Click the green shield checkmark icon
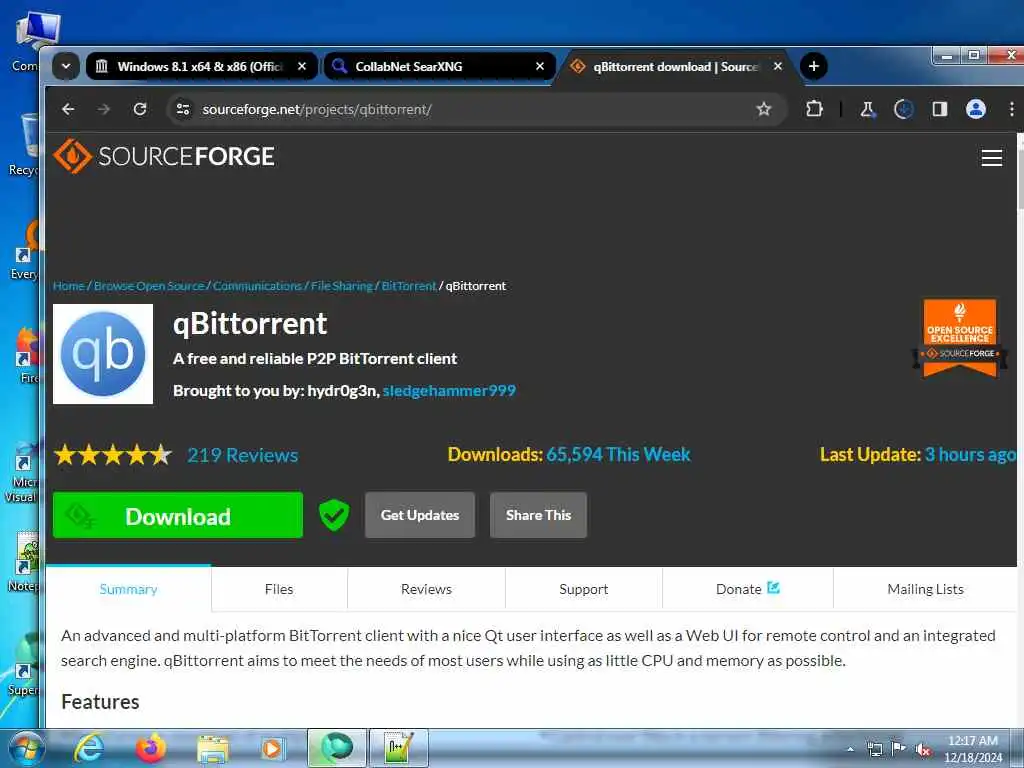The image size is (1024, 768). pyautogui.click(x=334, y=515)
